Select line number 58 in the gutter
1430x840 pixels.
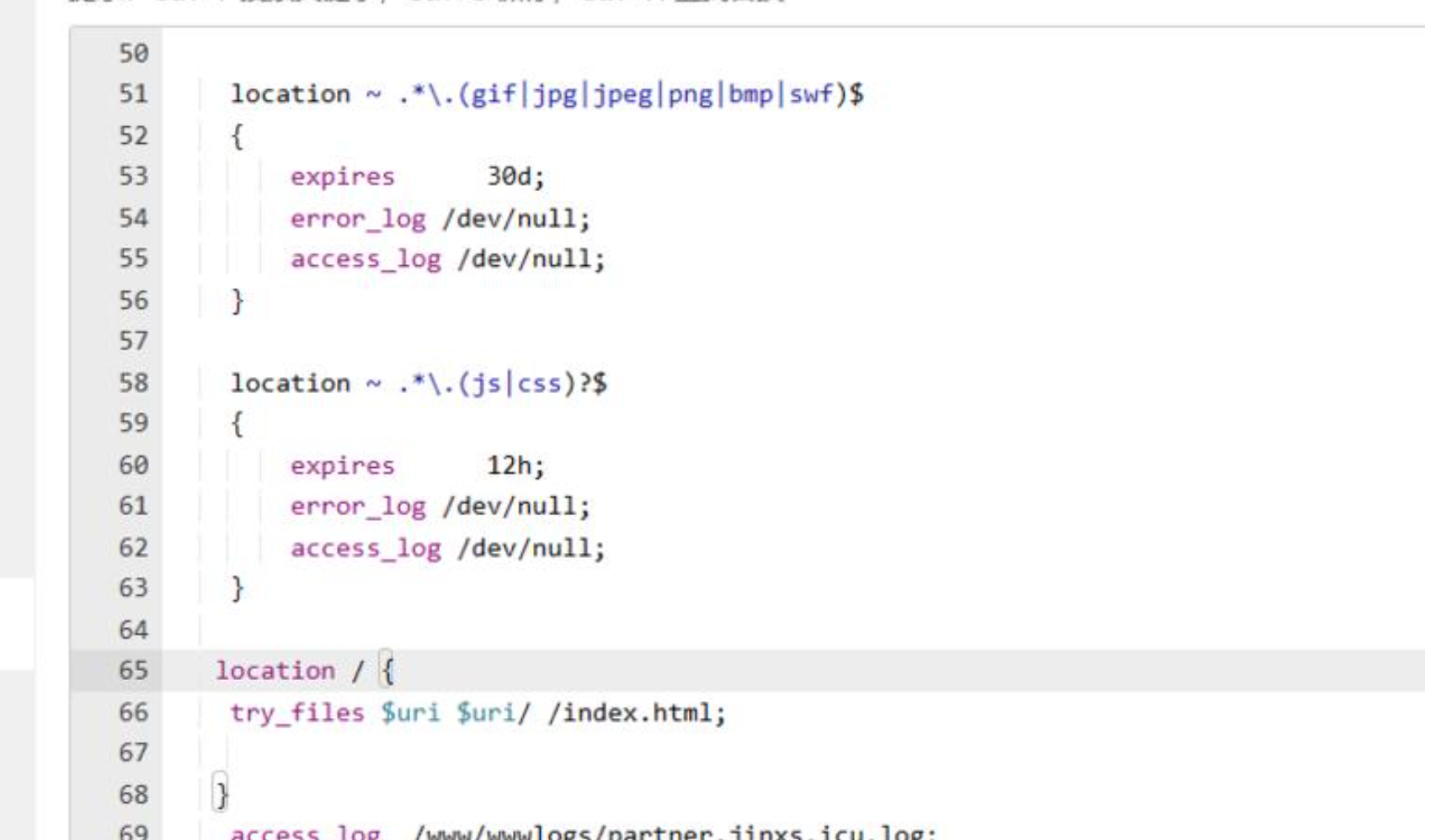(133, 383)
